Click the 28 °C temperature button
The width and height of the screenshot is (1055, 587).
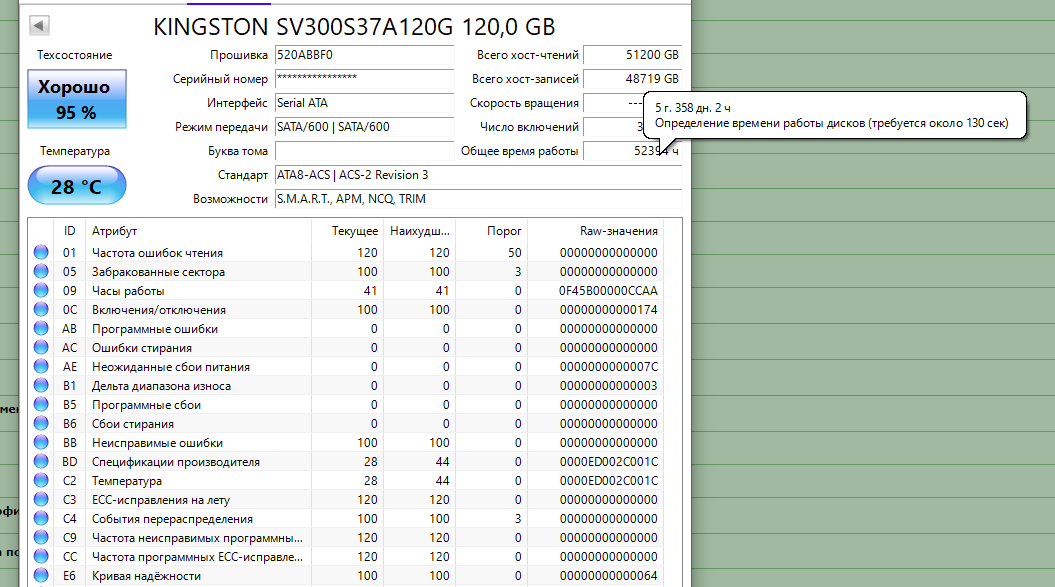(x=77, y=185)
